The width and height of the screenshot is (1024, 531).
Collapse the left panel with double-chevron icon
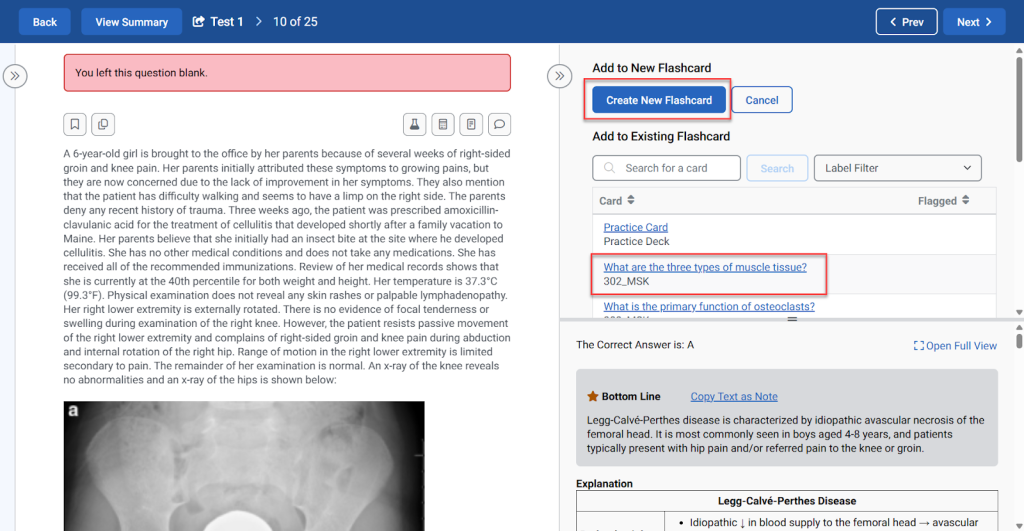tap(15, 75)
